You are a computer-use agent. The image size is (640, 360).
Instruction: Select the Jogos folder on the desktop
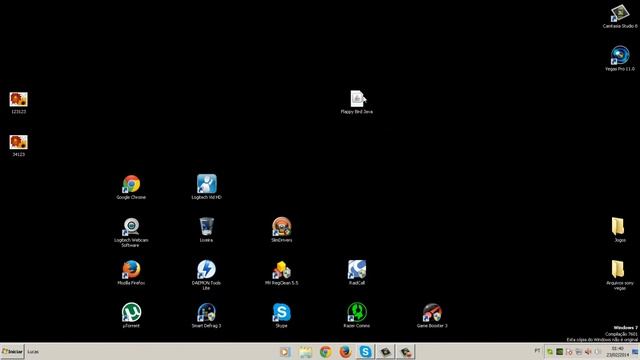tap(619, 230)
